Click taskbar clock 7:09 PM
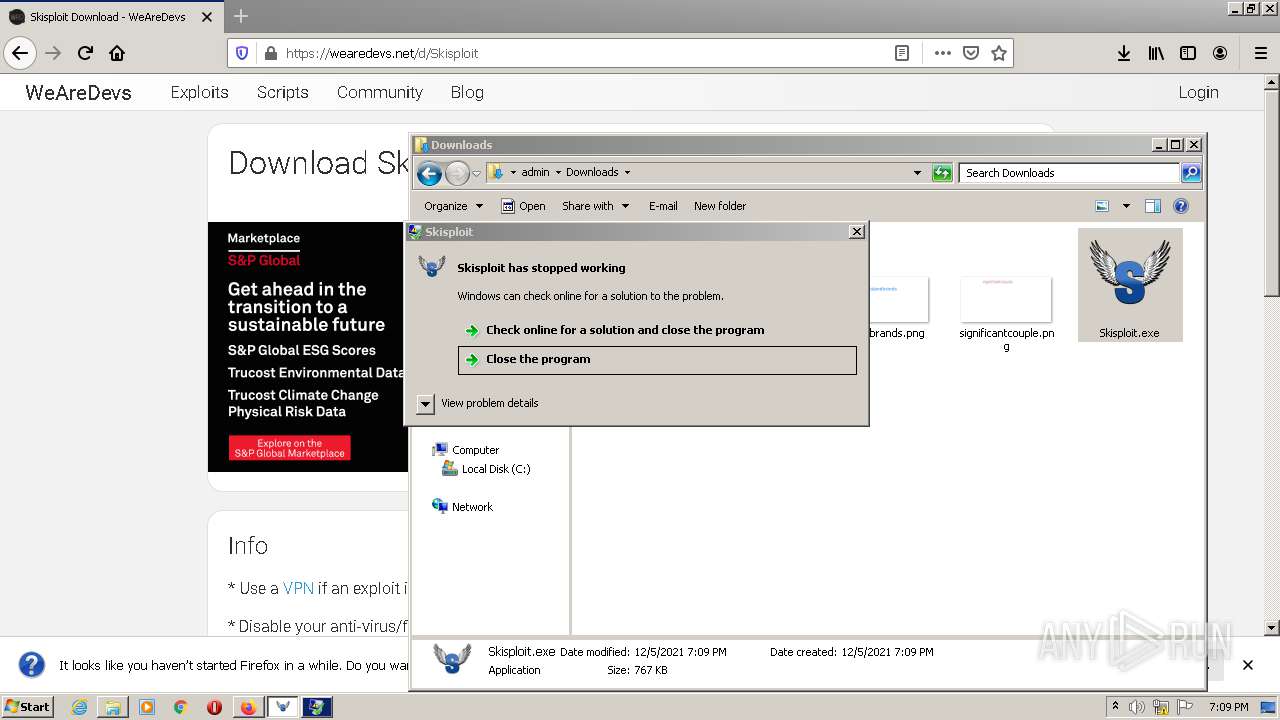Image resolution: width=1280 pixels, height=720 pixels. 1228,707
